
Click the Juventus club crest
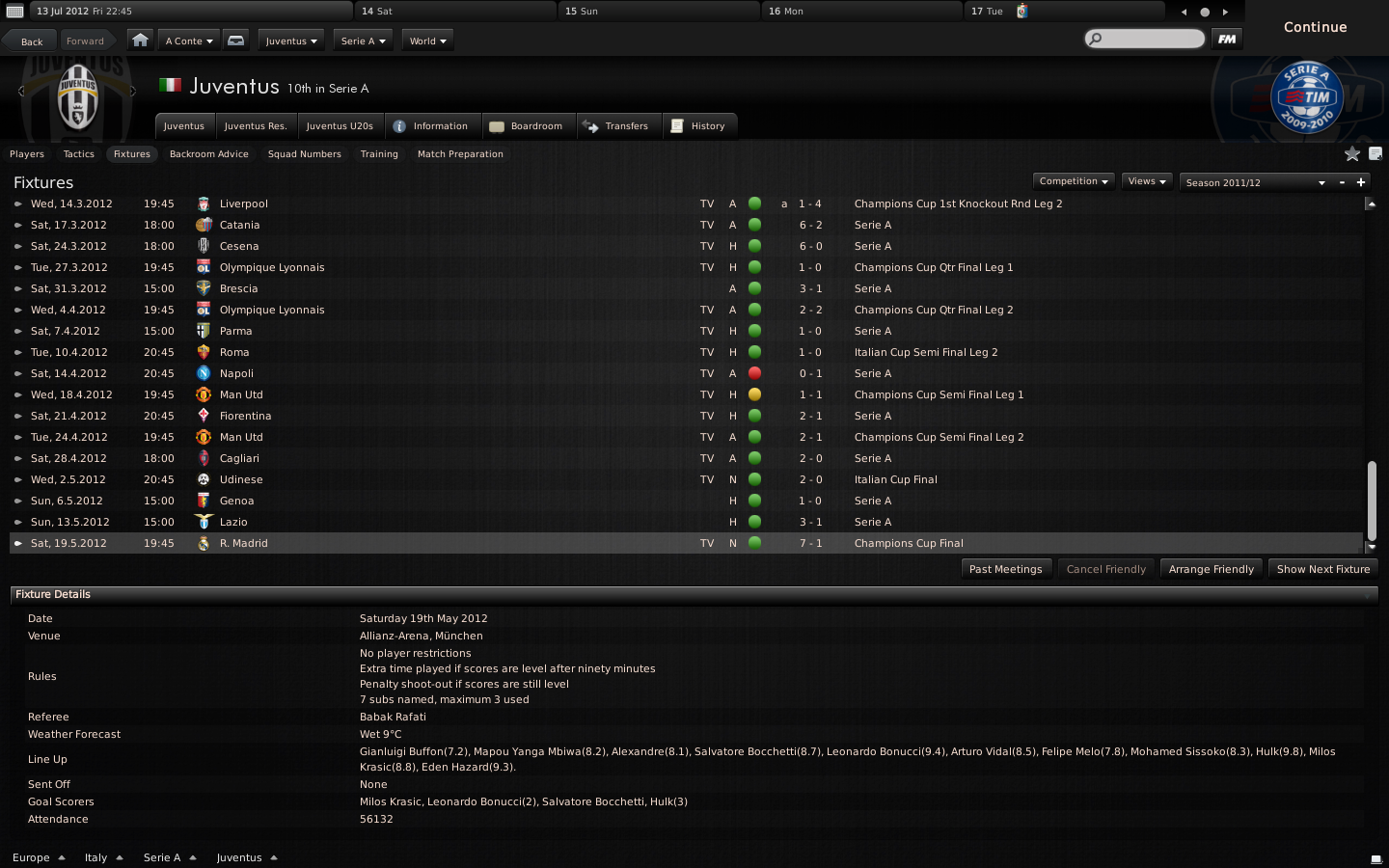[x=77, y=96]
